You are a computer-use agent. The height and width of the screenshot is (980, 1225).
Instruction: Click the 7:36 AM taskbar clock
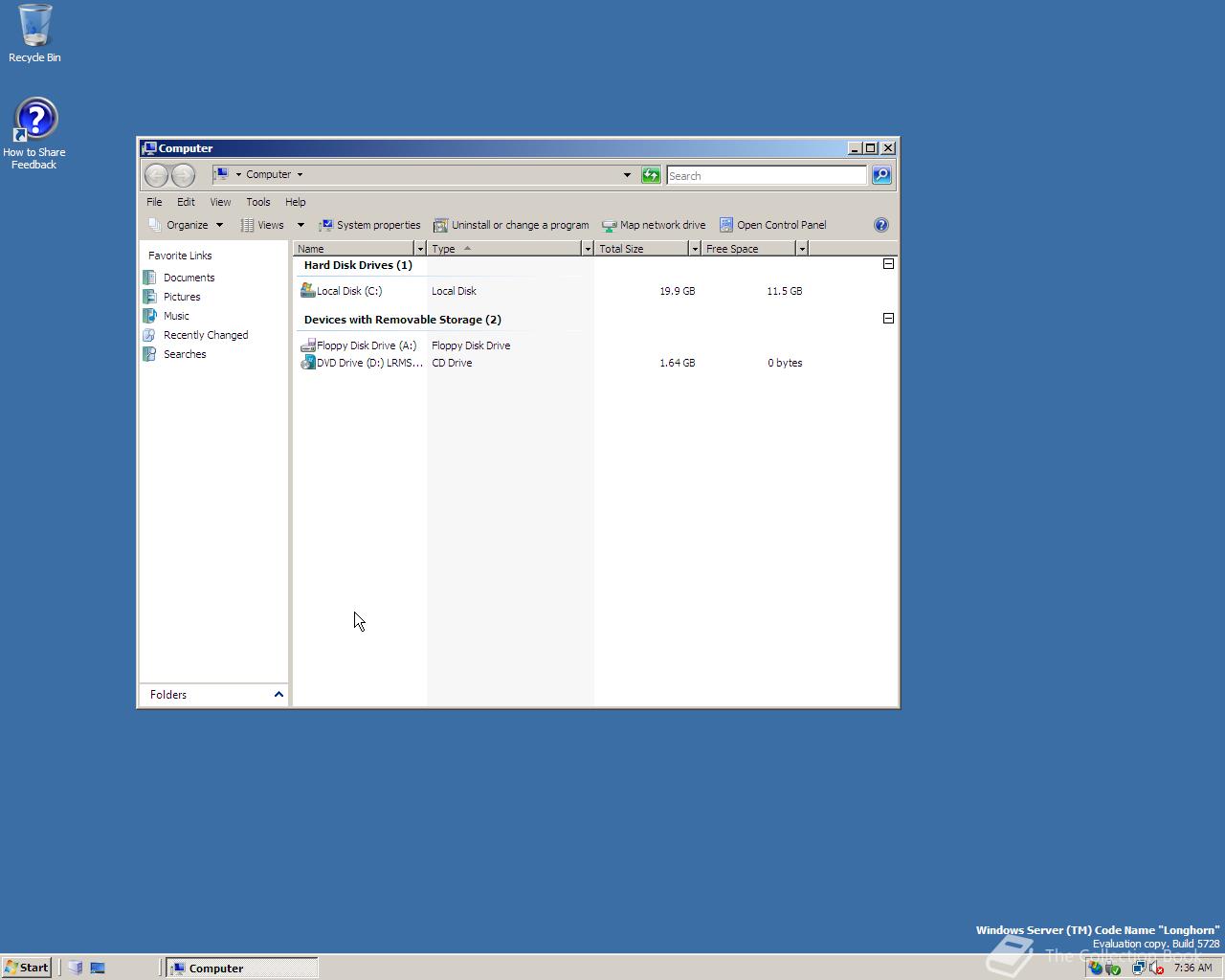click(1192, 968)
